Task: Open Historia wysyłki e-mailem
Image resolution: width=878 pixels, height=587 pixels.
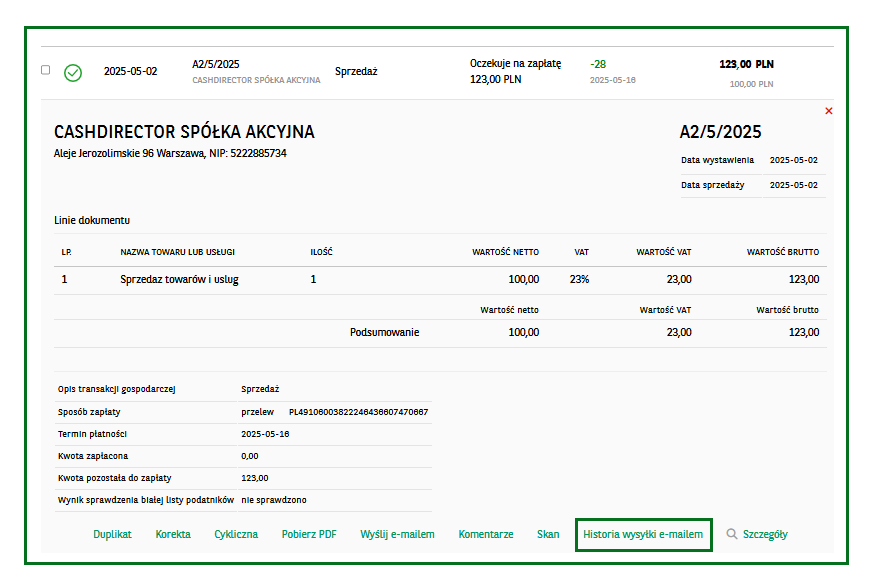Action: click(x=643, y=534)
